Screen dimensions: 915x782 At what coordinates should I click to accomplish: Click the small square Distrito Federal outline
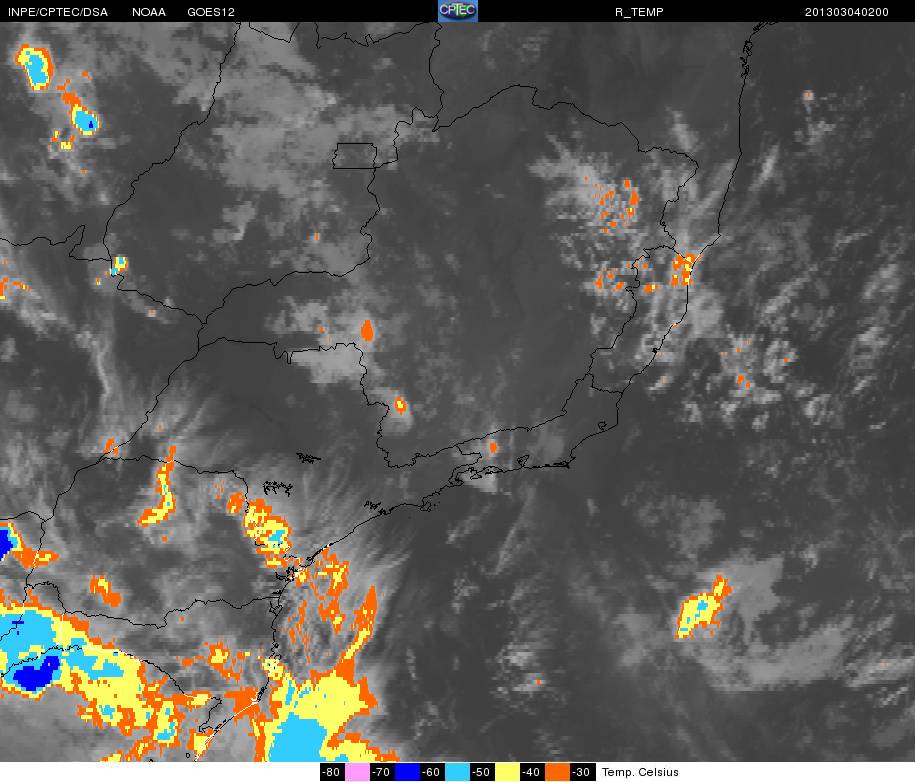point(355,156)
